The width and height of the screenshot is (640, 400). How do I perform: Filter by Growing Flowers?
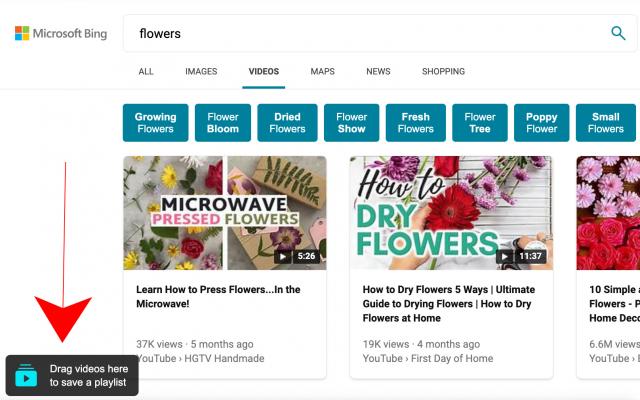(156, 123)
